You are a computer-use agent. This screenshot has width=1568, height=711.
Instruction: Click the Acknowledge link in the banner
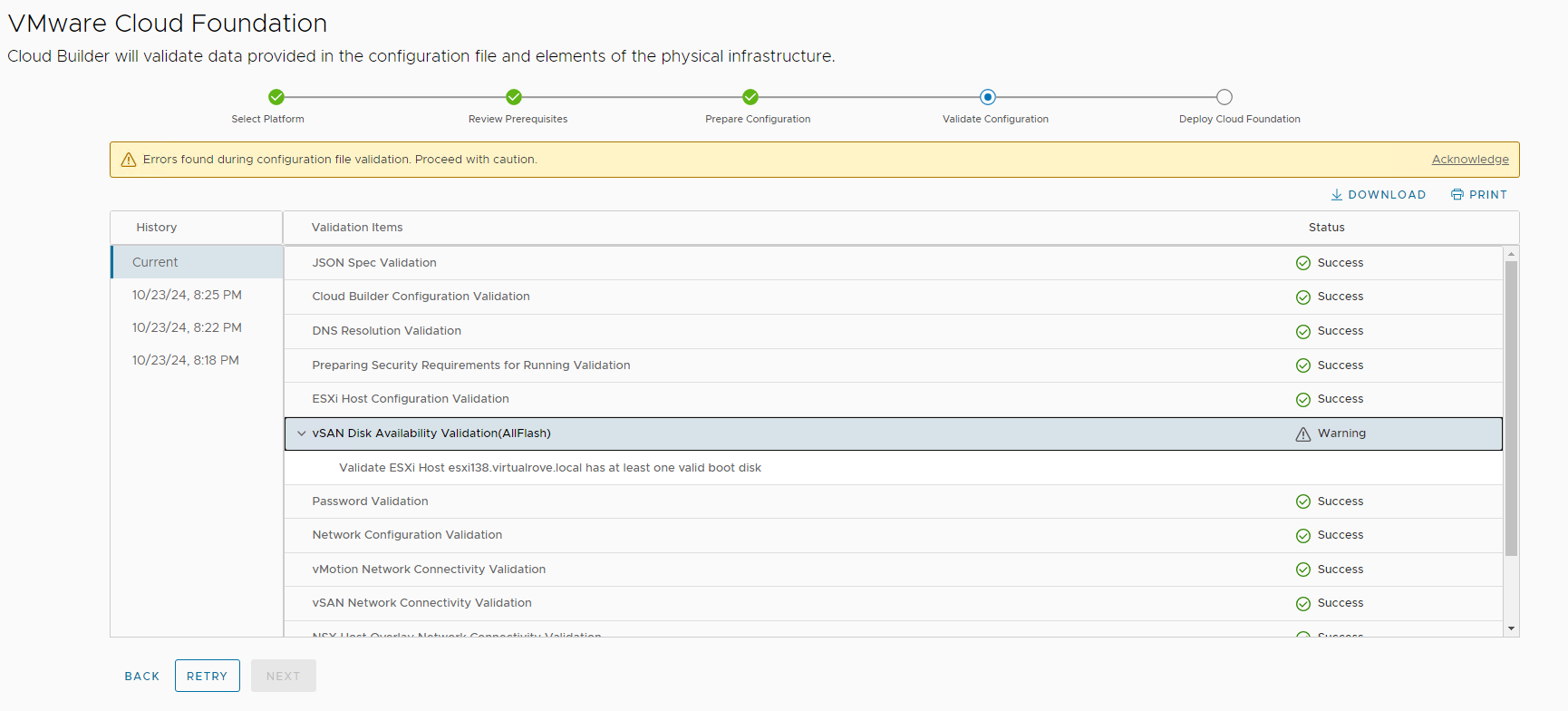(x=1469, y=160)
